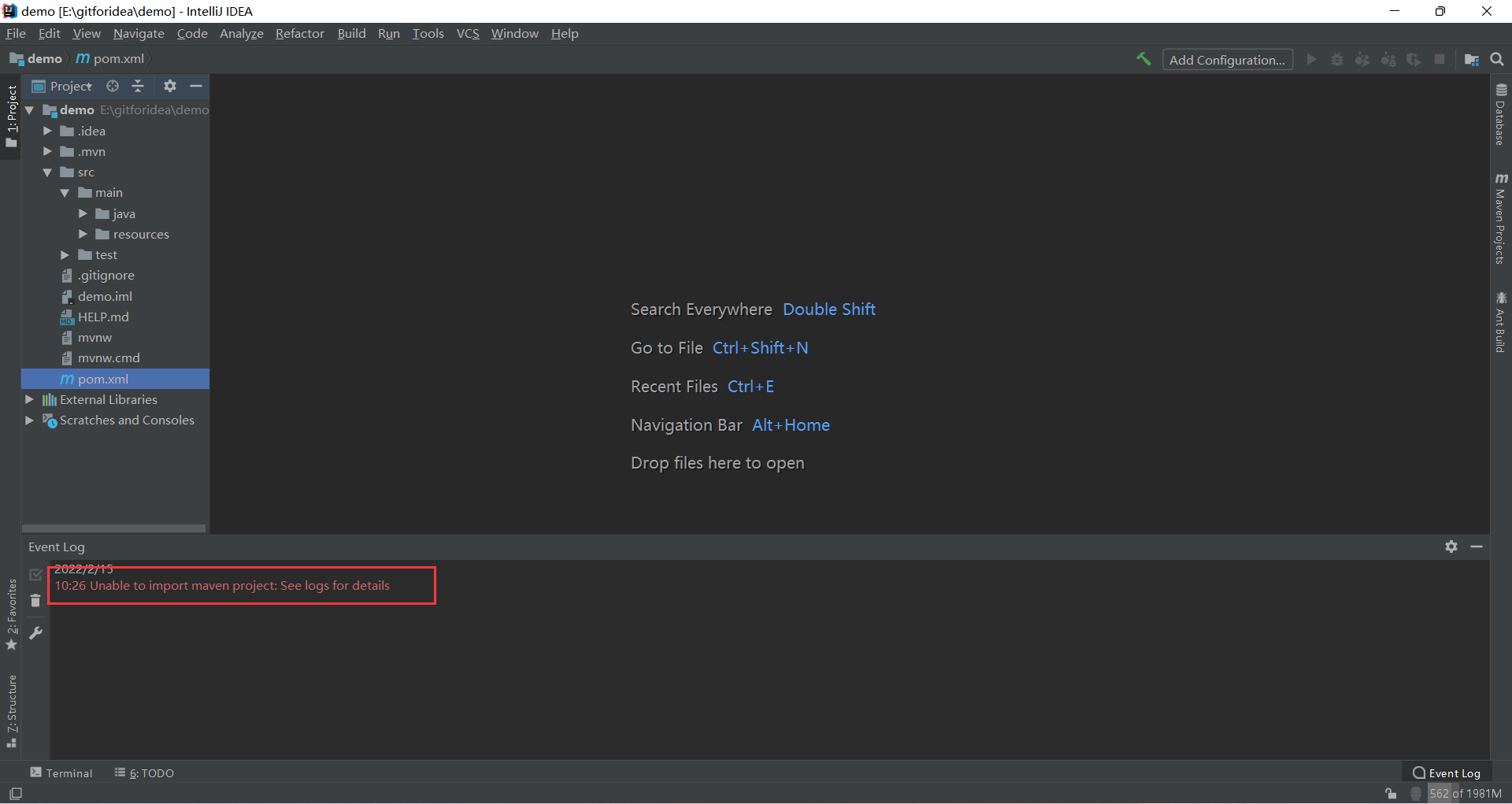Expand External Libraries node
Screen dimensions: 1512x804
point(30,399)
